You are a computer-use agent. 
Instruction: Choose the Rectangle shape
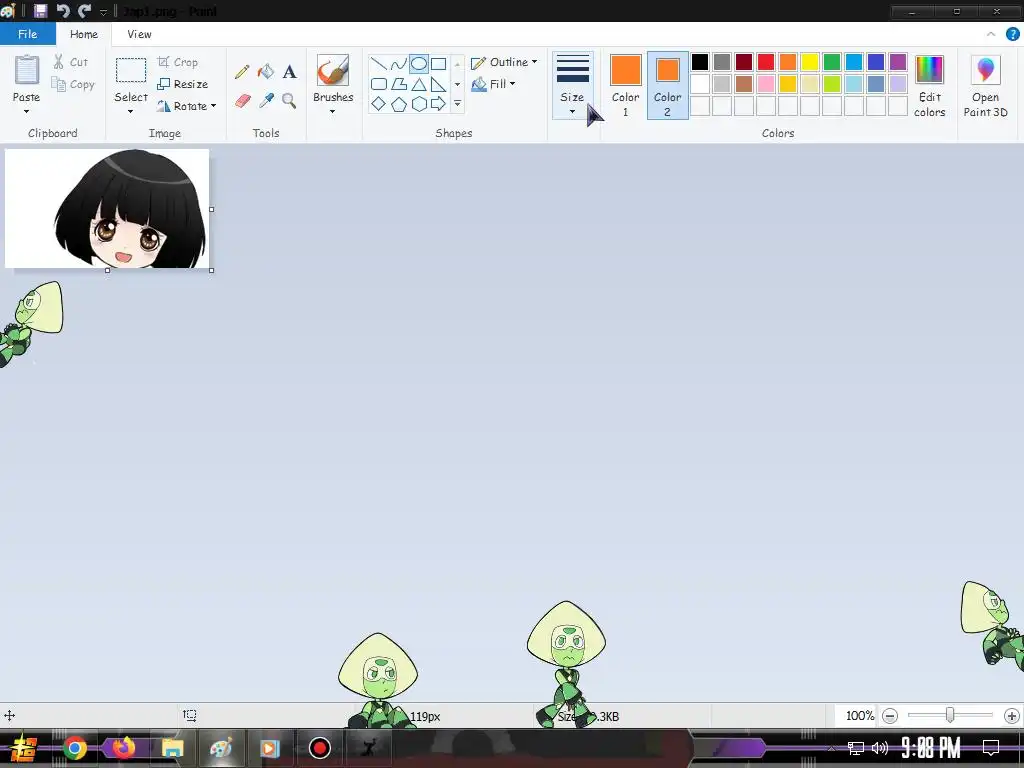[438, 64]
